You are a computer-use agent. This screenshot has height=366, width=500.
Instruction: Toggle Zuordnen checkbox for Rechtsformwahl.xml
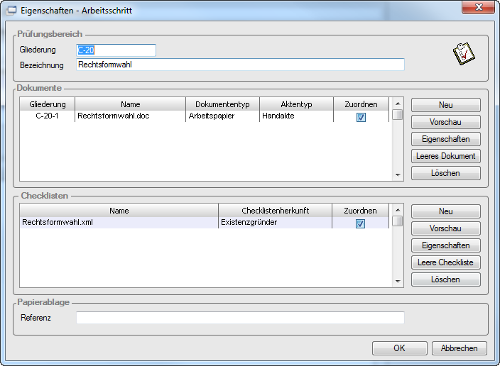click(360, 223)
